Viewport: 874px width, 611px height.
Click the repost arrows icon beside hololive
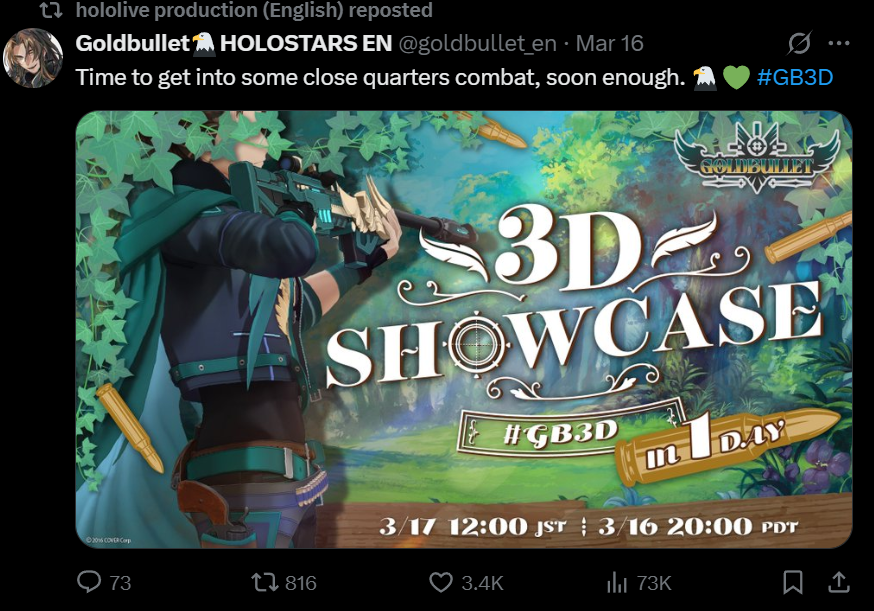point(51,10)
